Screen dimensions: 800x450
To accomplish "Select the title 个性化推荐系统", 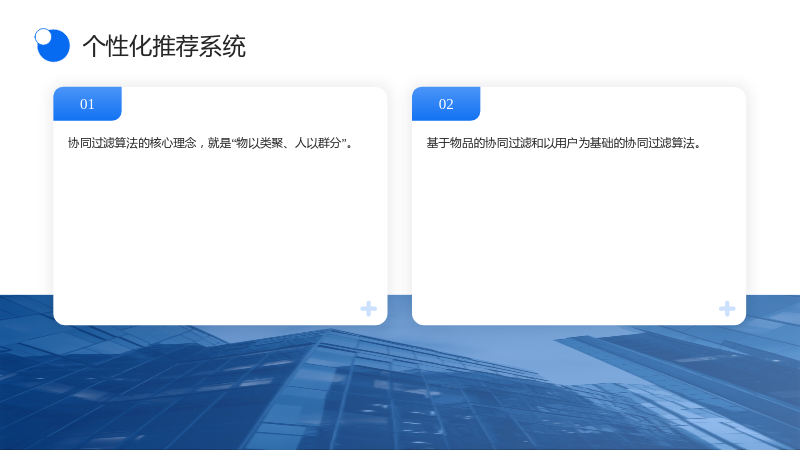I will point(164,46).
